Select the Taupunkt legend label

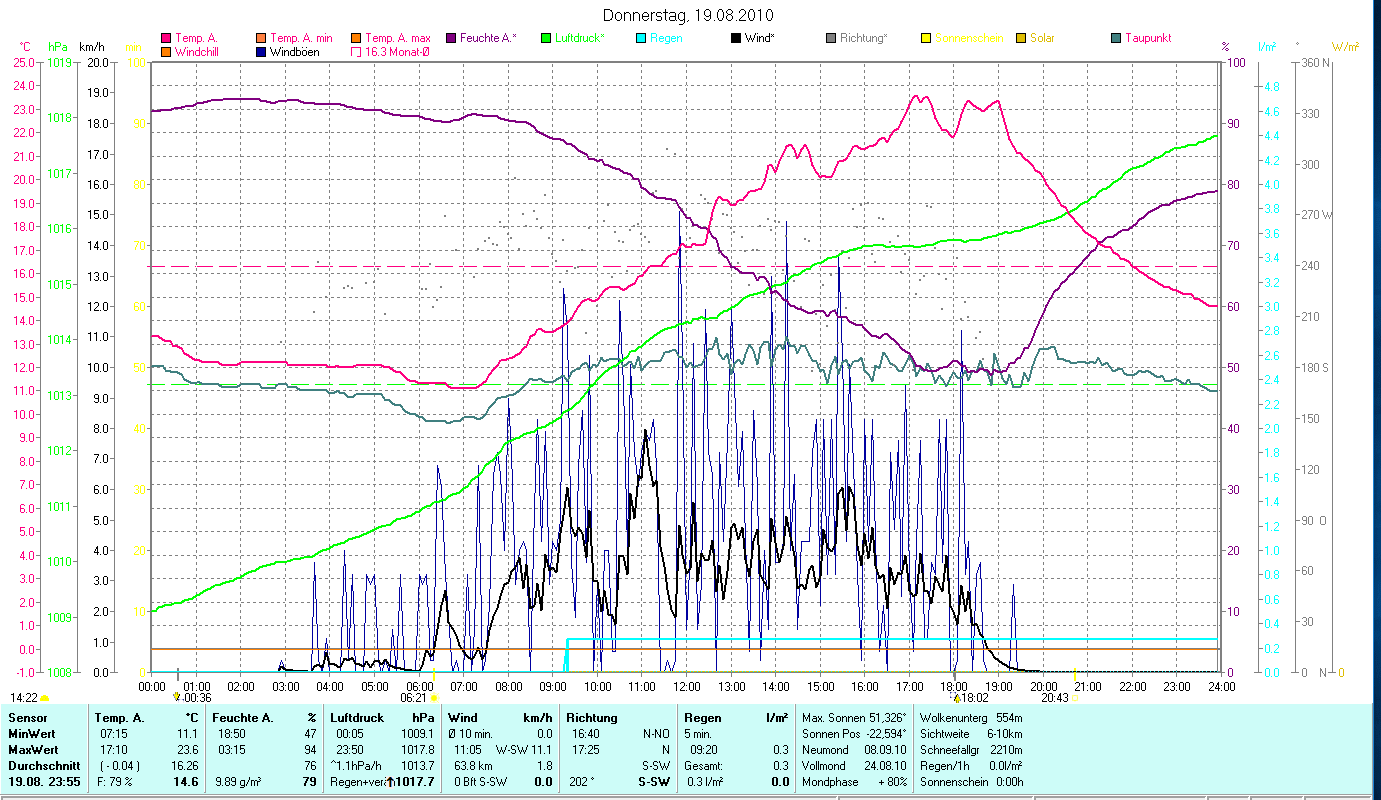point(1147,38)
